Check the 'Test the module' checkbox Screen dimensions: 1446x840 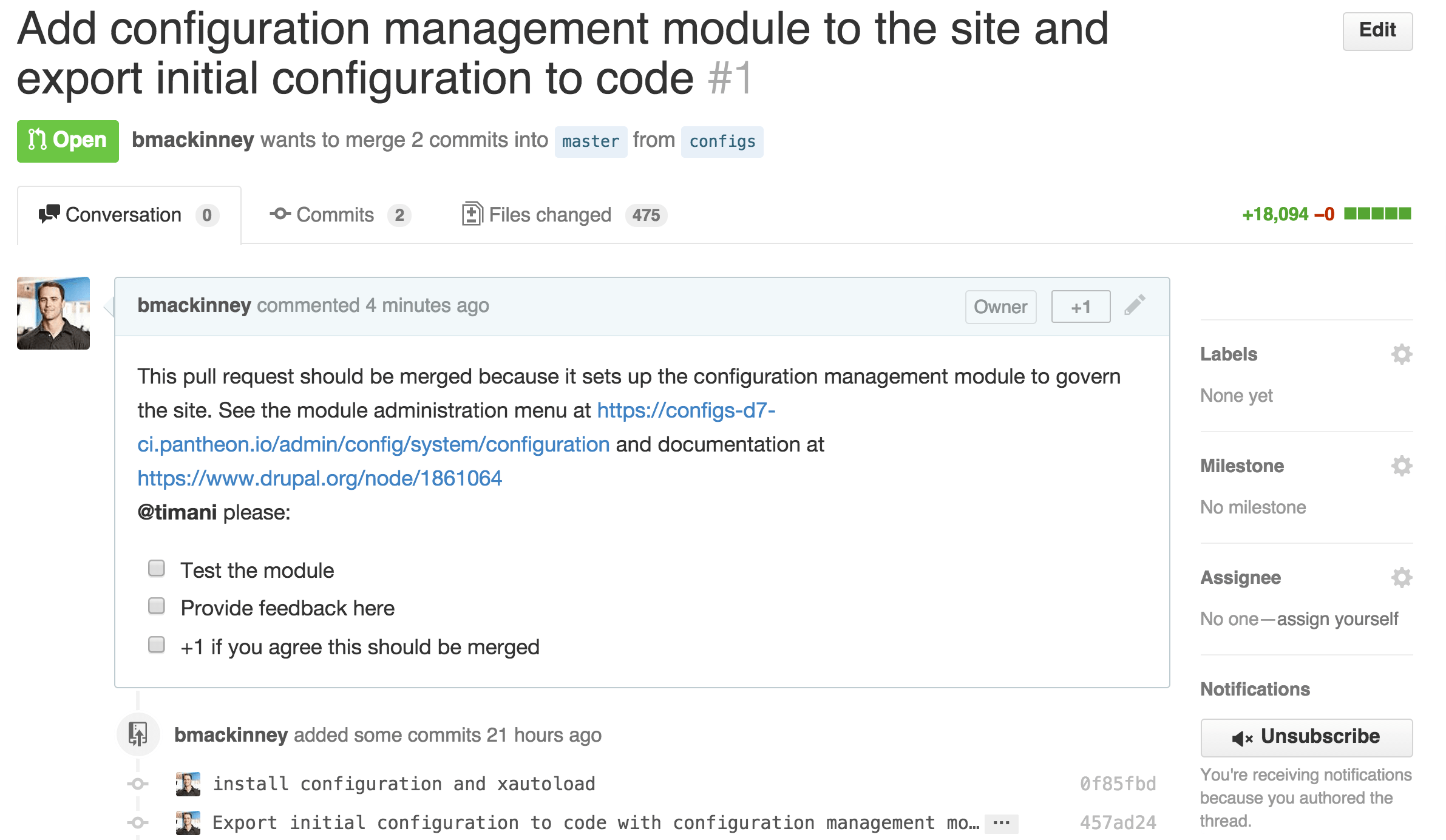point(156,568)
